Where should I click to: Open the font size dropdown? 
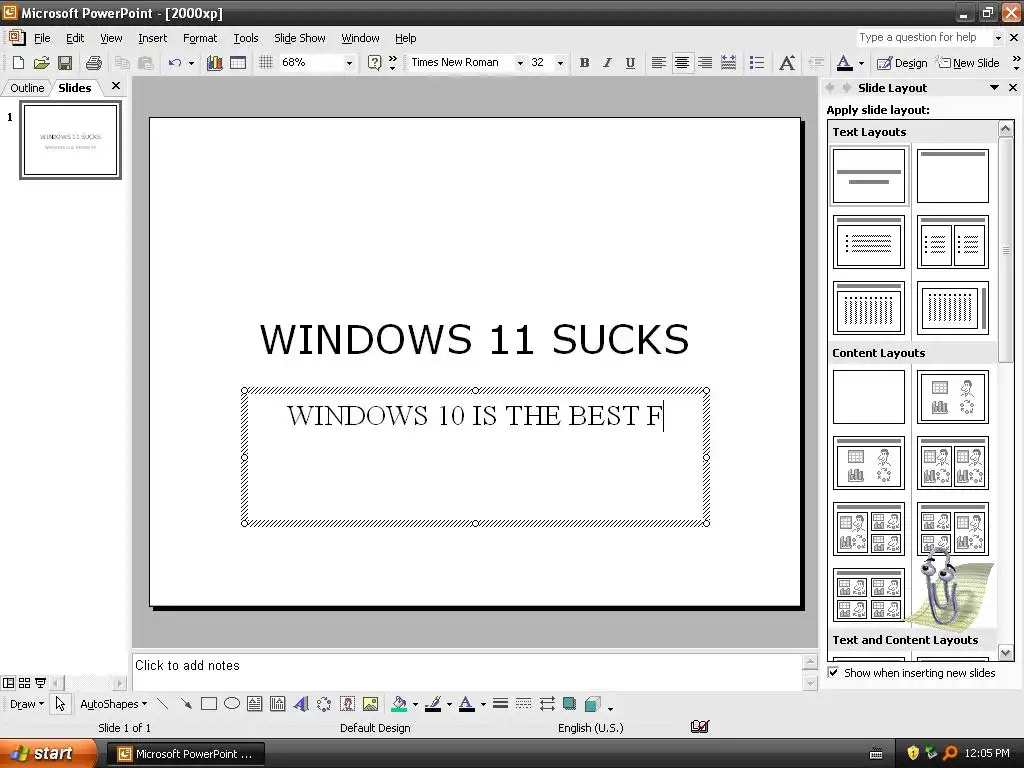[x=560, y=63]
